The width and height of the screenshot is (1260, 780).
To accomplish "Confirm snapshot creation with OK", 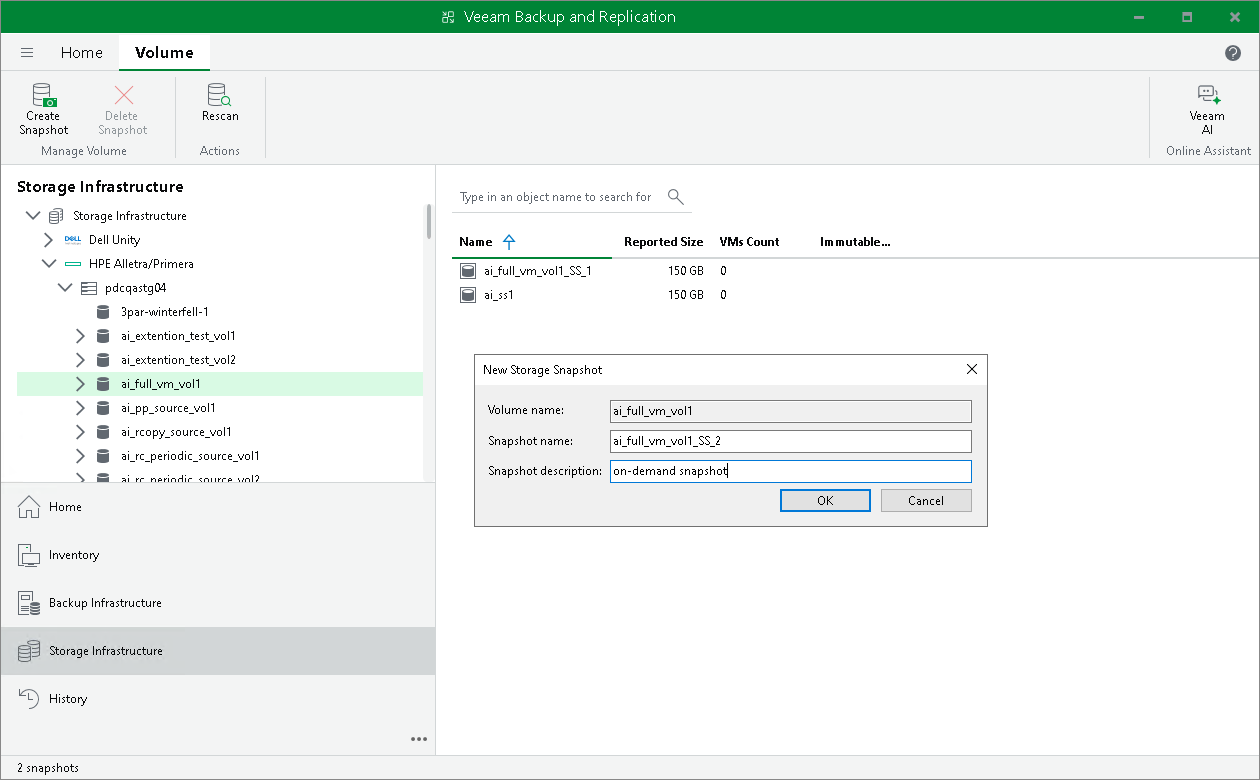I will pyautogui.click(x=825, y=501).
